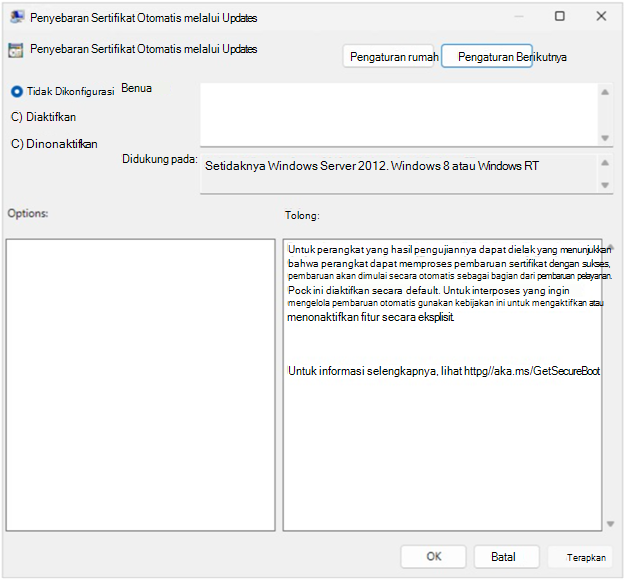Click the 'Tolong:' label

(x=302, y=215)
